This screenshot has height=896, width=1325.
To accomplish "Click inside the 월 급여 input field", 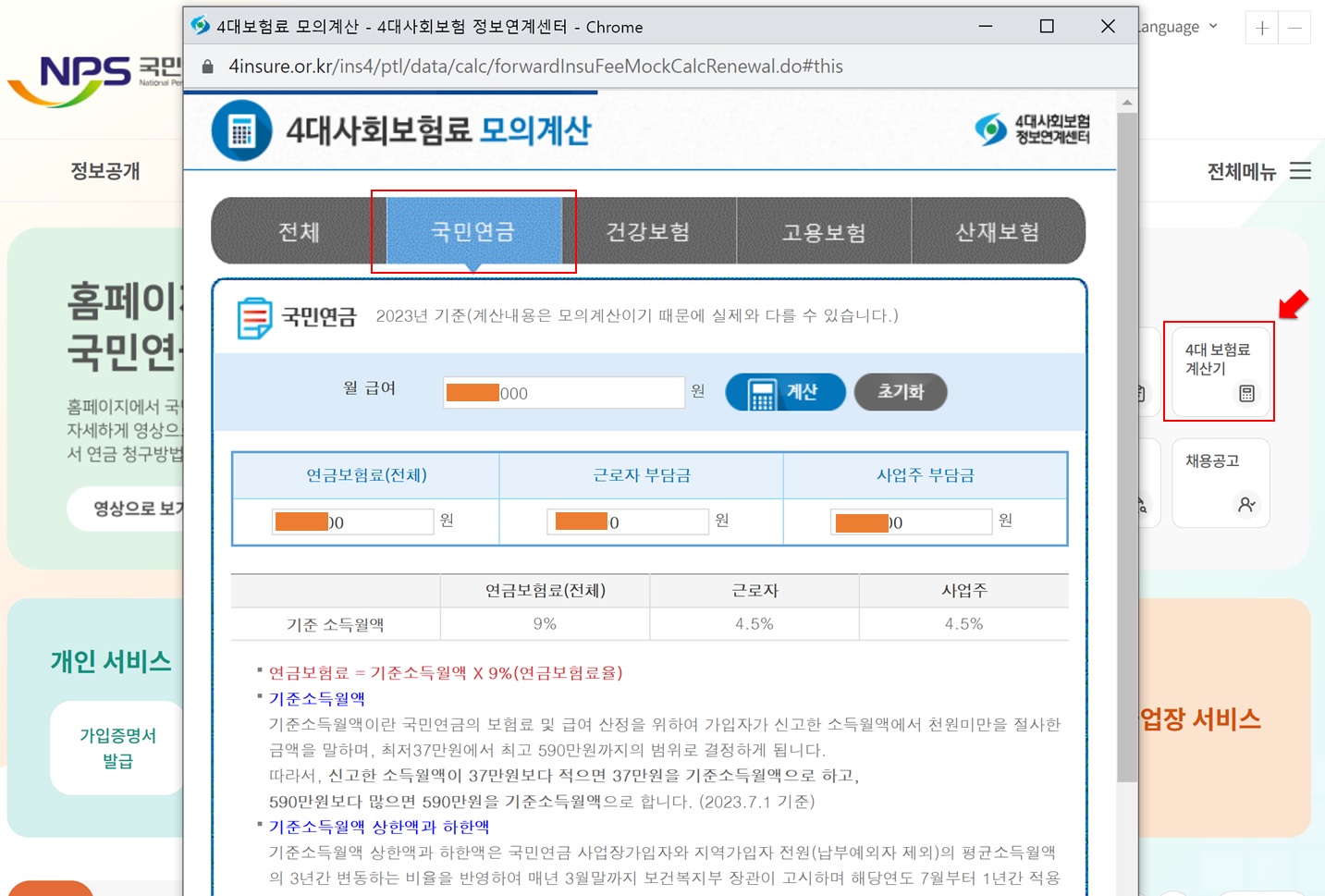I will coord(564,392).
